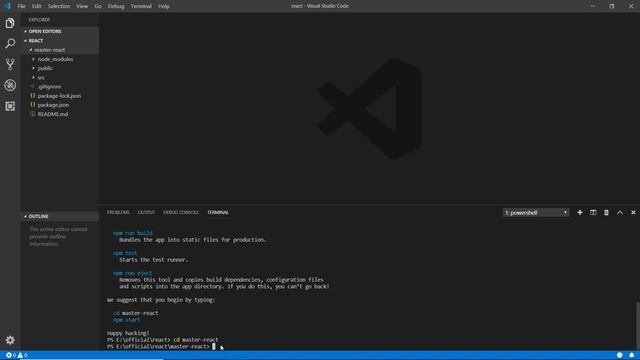Viewport: 640px width, 360px height.
Task: Open the package-lock.json file
Action: tap(60, 96)
